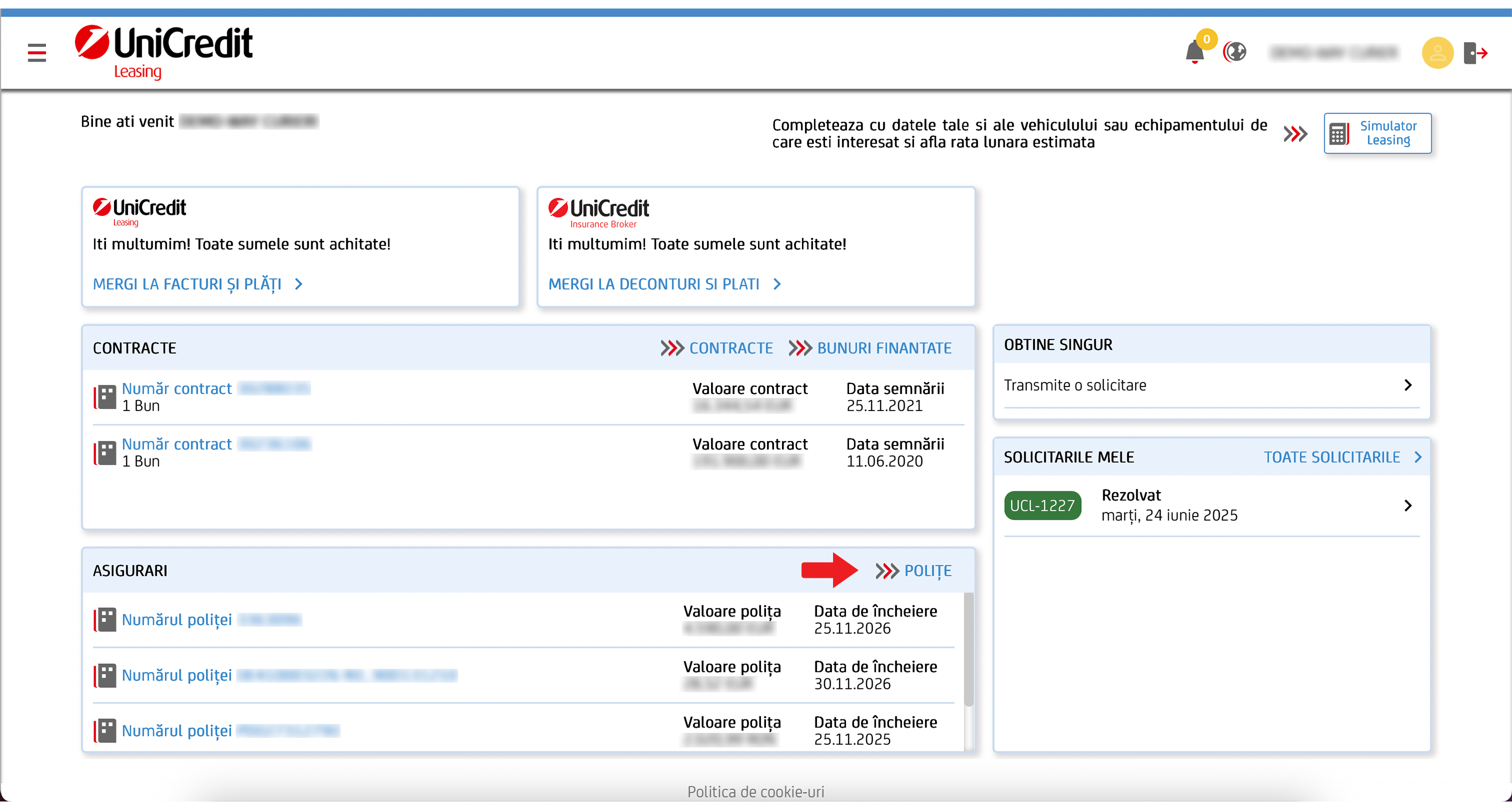Click '1 Bun' under contract signed 25.11.2021

(141, 406)
